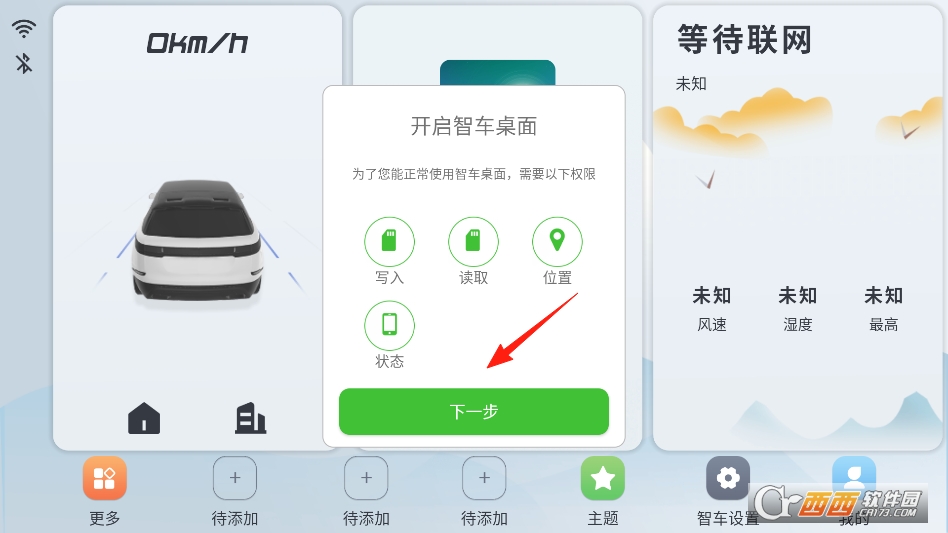
Task: Tap the company building navigation icon
Action: [250, 418]
